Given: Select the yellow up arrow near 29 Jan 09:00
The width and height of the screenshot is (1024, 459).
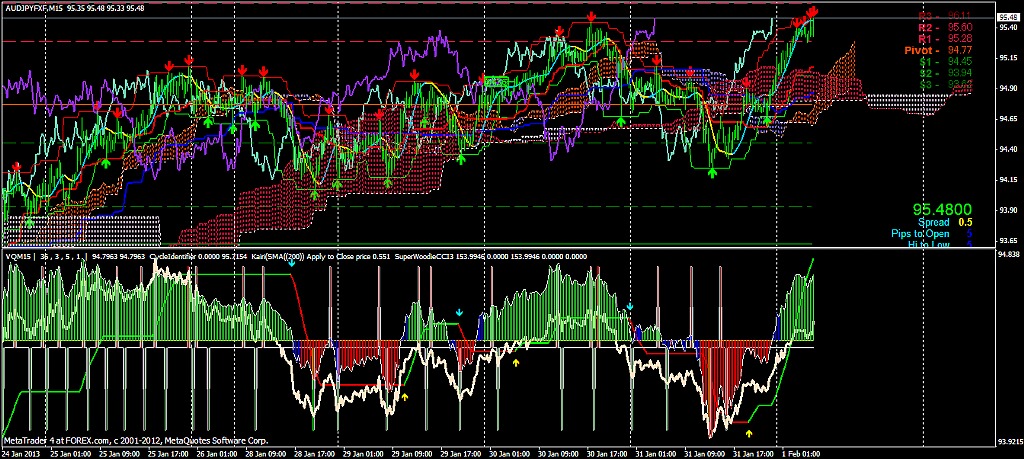Looking at the screenshot, I should point(404,396).
